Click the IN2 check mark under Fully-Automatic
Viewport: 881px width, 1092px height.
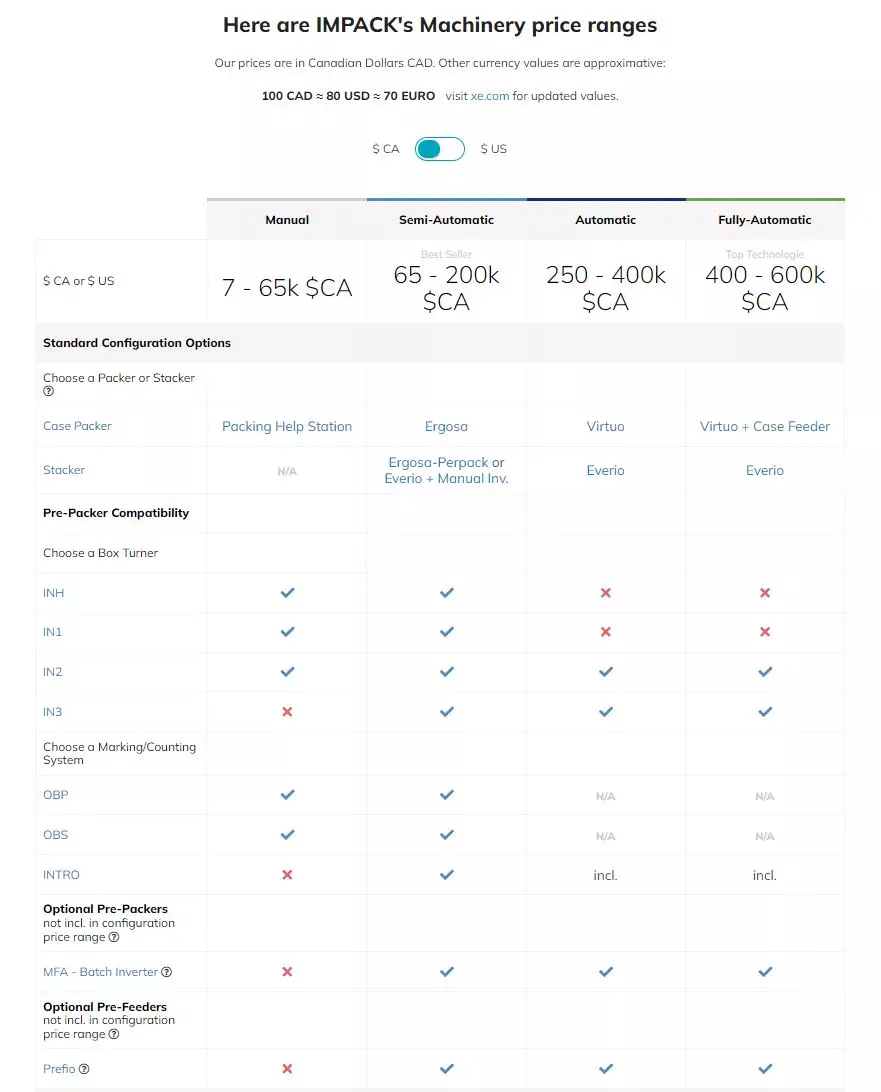tap(765, 672)
